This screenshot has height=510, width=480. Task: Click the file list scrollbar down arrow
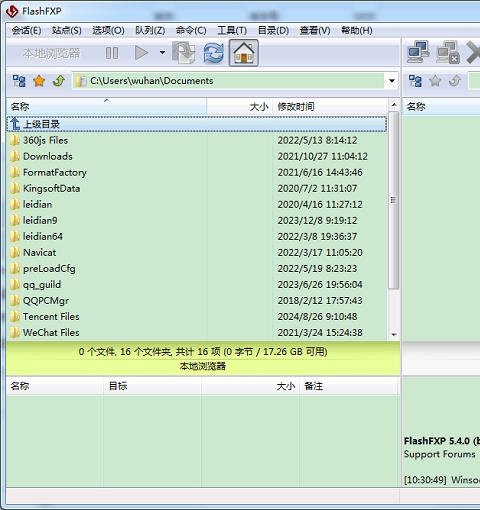tap(394, 334)
